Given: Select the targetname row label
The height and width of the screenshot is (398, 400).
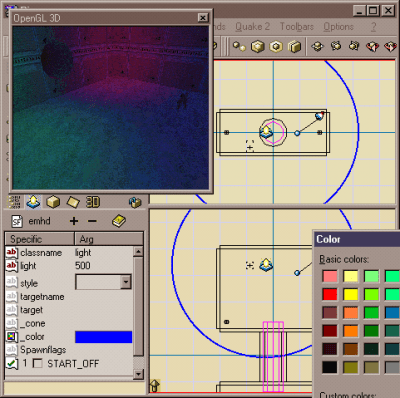Looking at the screenshot, I should 42,297.
